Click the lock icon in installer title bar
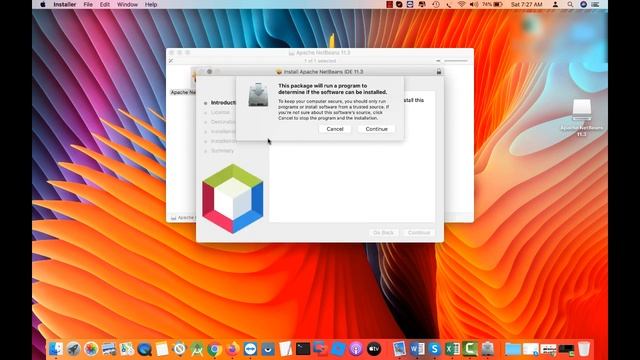Viewport: 640px width, 360px height. coord(439,71)
